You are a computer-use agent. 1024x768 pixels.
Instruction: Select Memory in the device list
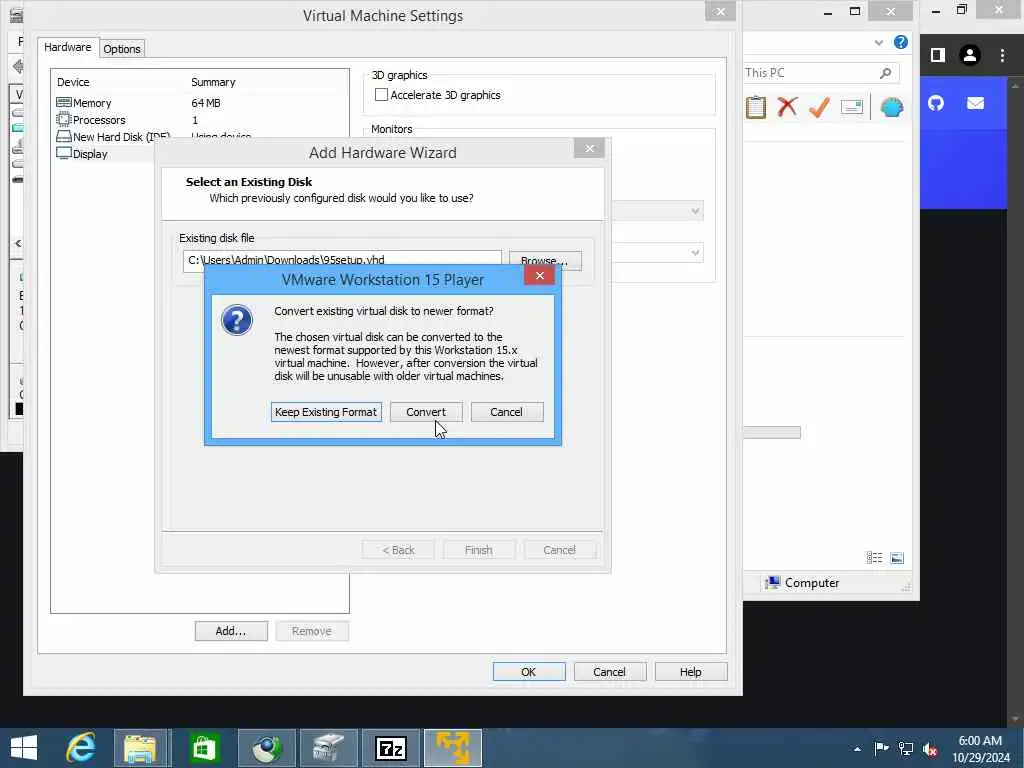91,103
